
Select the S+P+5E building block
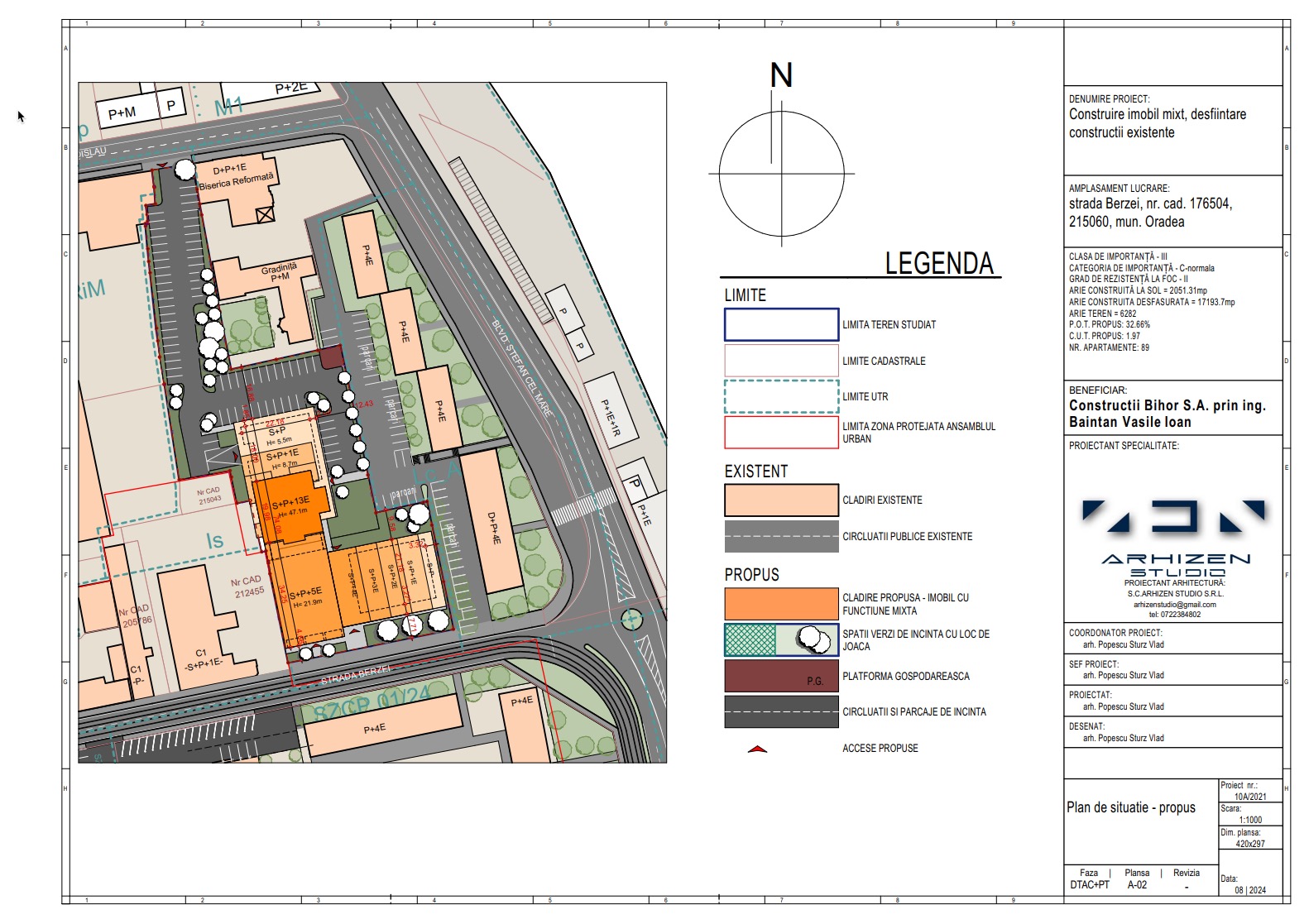pos(304,596)
